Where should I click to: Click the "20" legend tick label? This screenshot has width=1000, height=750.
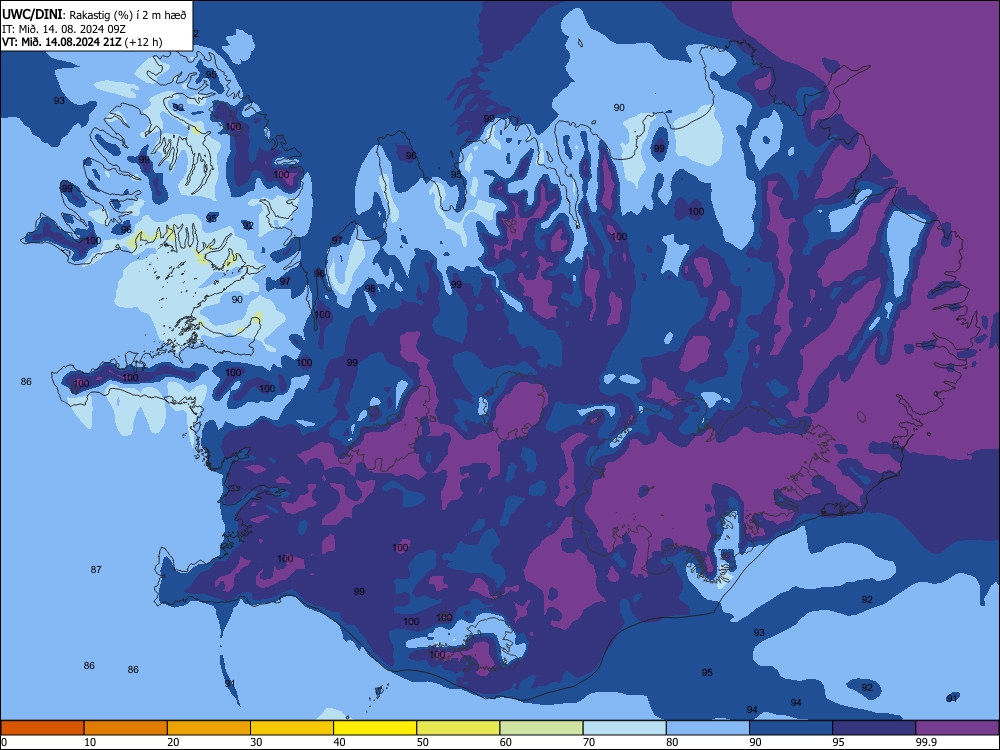[173, 742]
